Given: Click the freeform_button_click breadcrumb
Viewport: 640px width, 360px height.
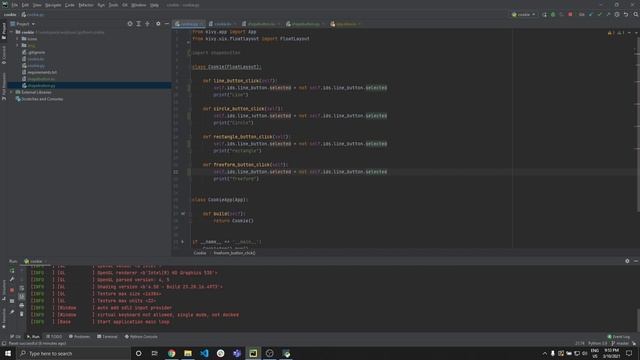Looking at the screenshot, I should click(x=235, y=253).
